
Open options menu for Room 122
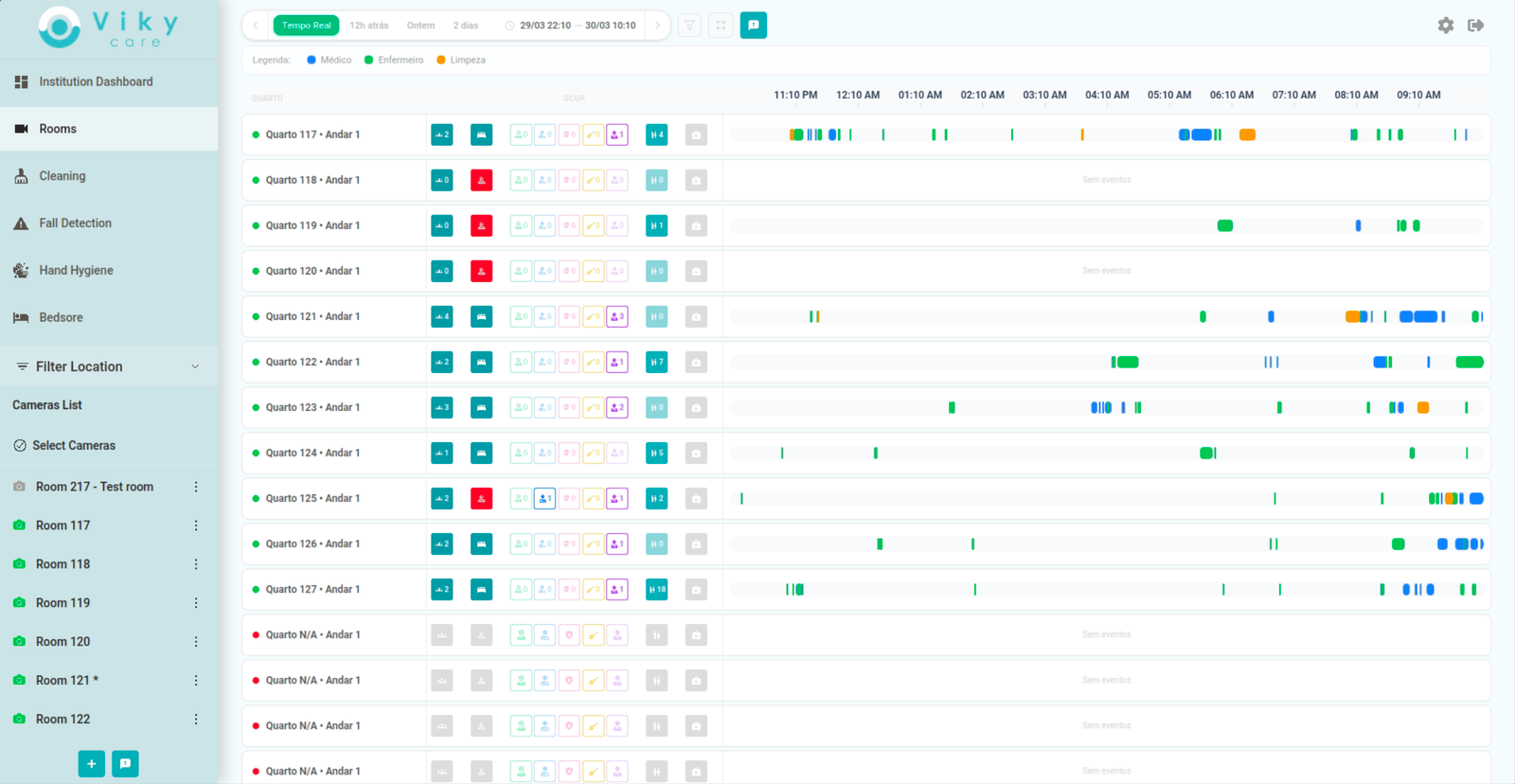point(196,720)
